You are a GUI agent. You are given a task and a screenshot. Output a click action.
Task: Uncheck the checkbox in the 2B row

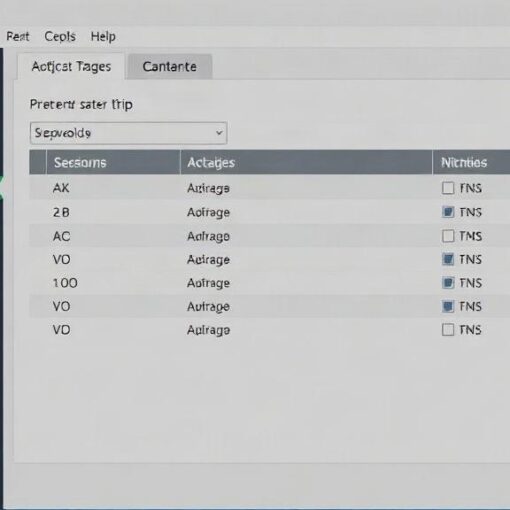[x=448, y=212]
